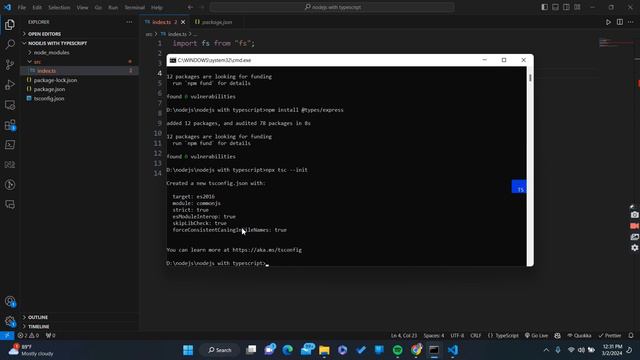640x360 pixels.
Task: Expand the Outline section
Action: 80,317
